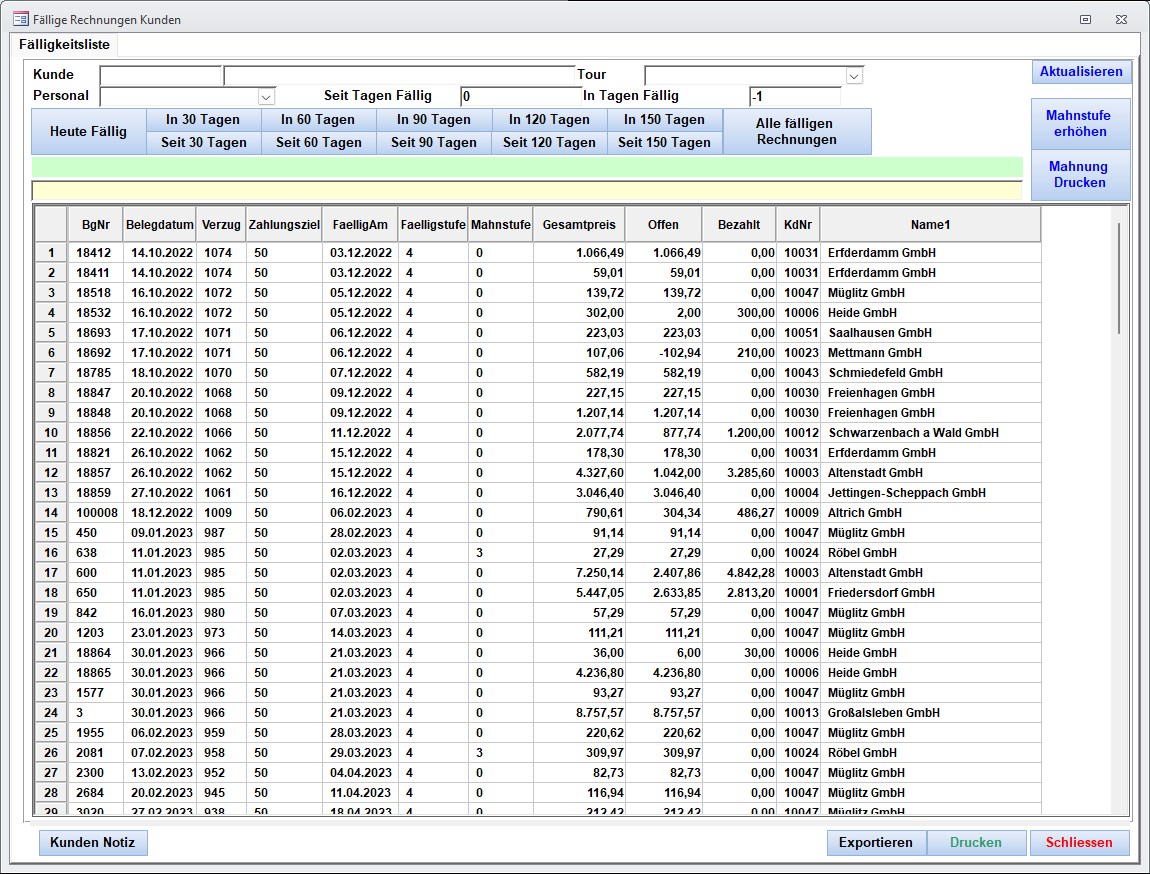Click Alle fälligen Rechnungen button

[796, 131]
